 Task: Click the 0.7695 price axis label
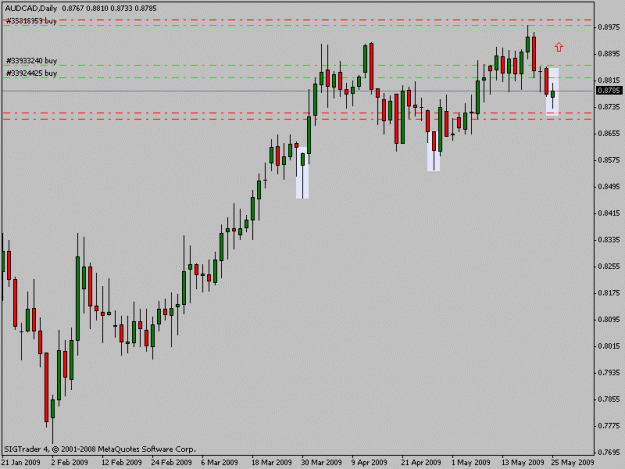pos(609,452)
